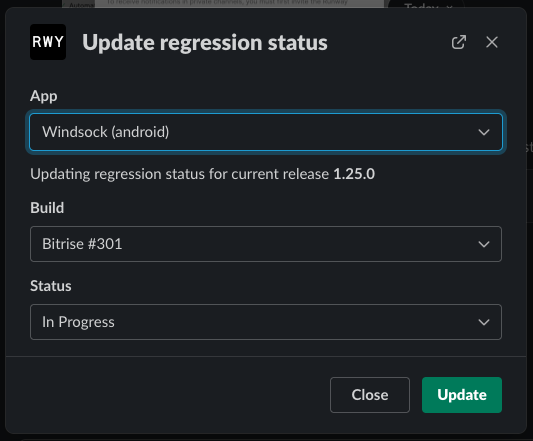Click the Build field label
Image resolution: width=533 pixels, height=441 pixels.
pyautogui.click(x=47, y=208)
